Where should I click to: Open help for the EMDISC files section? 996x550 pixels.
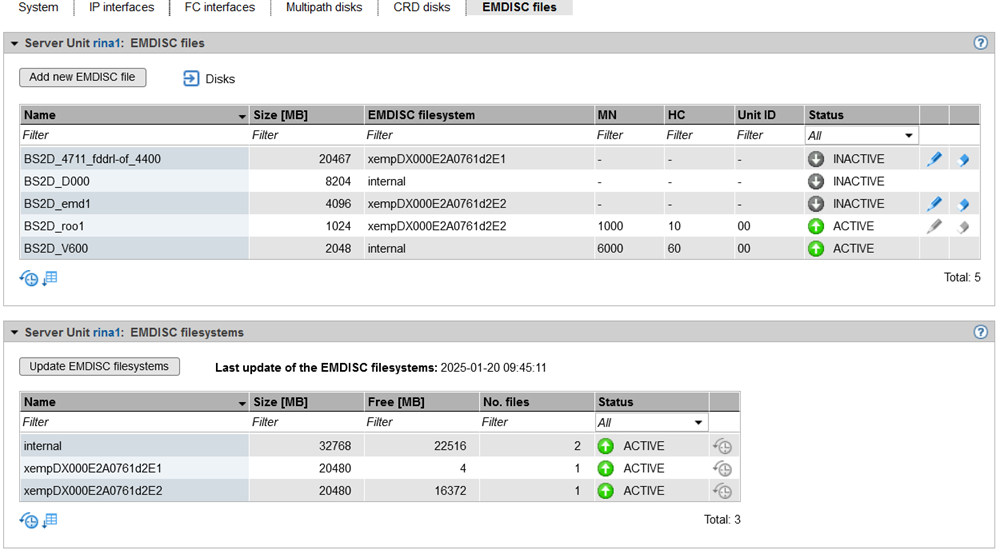(x=981, y=44)
